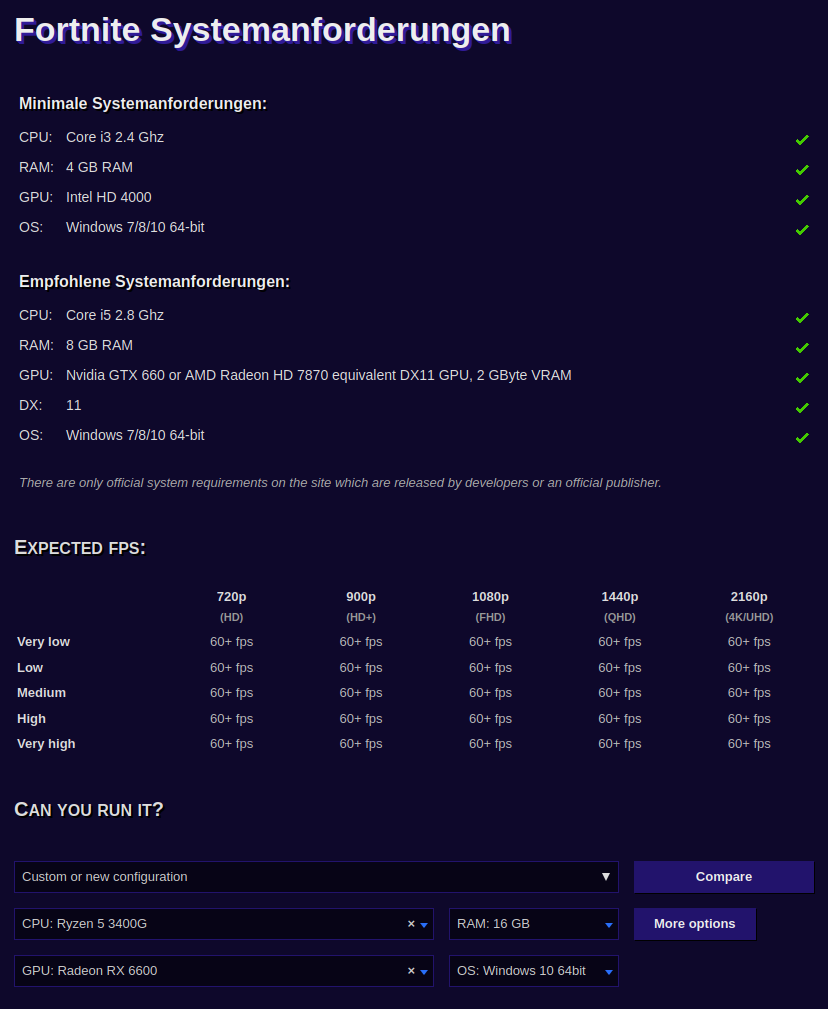The width and height of the screenshot is (828, 1009).
Task: Click the checkmark next to DX: 11
Action: click(802, 407)
